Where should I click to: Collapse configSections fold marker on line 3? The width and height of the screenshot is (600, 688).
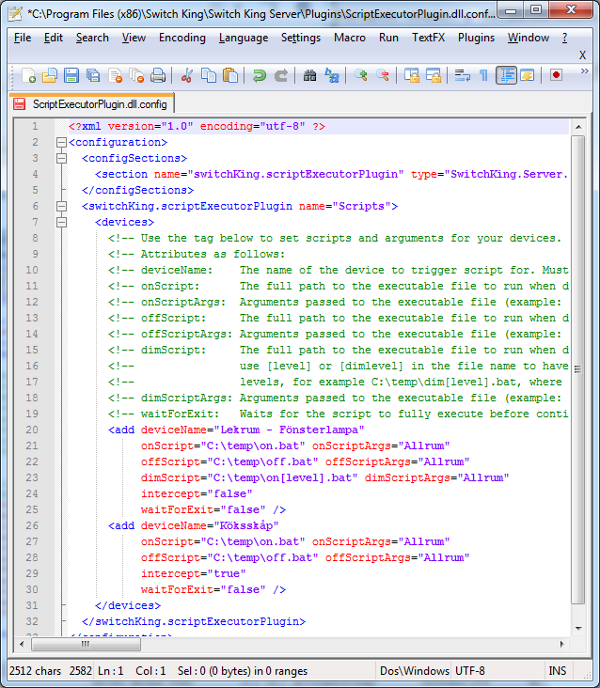coord(61,158)
